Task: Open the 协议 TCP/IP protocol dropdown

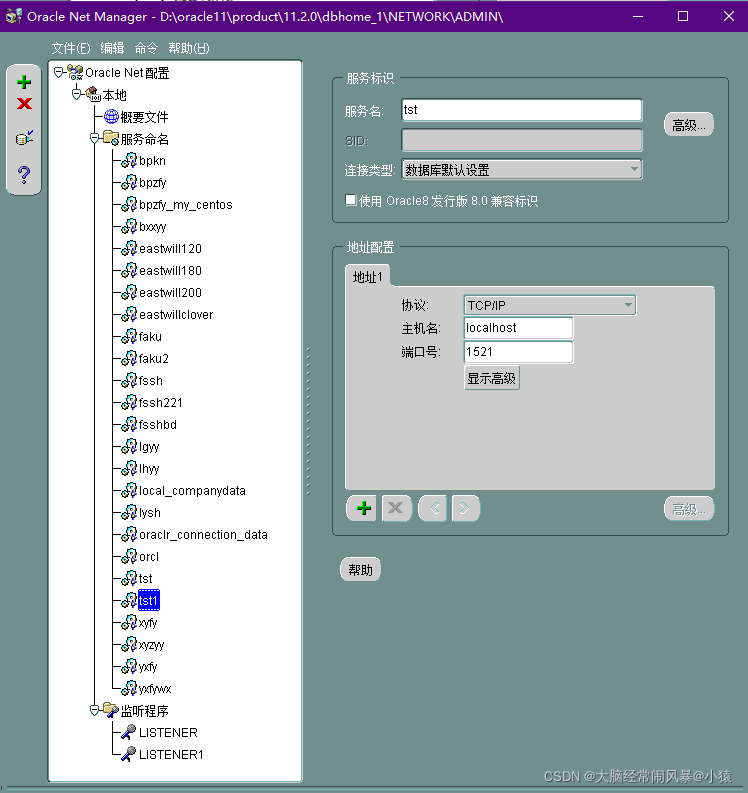Action: (x=628, y=305)
